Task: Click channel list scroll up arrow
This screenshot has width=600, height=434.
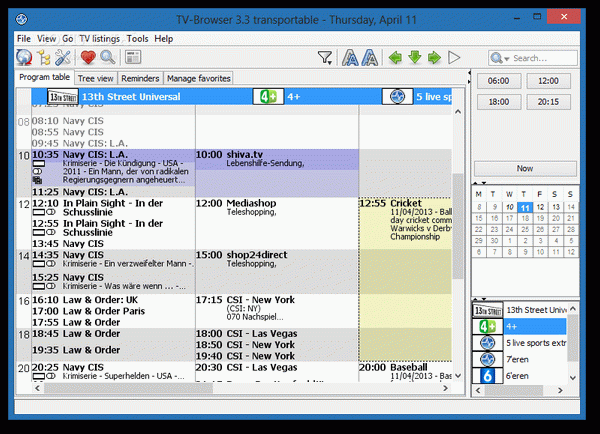Action: coord(572,308)
